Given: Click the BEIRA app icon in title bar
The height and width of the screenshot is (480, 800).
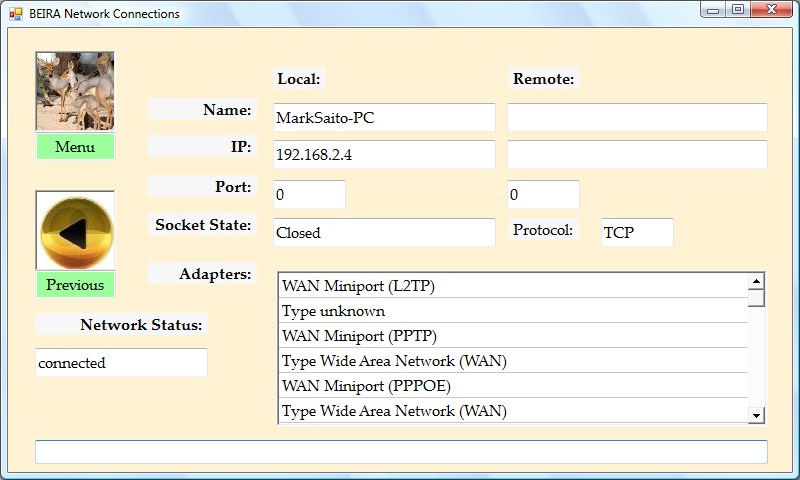Looking at the screenshot, I should click(16, 14).
